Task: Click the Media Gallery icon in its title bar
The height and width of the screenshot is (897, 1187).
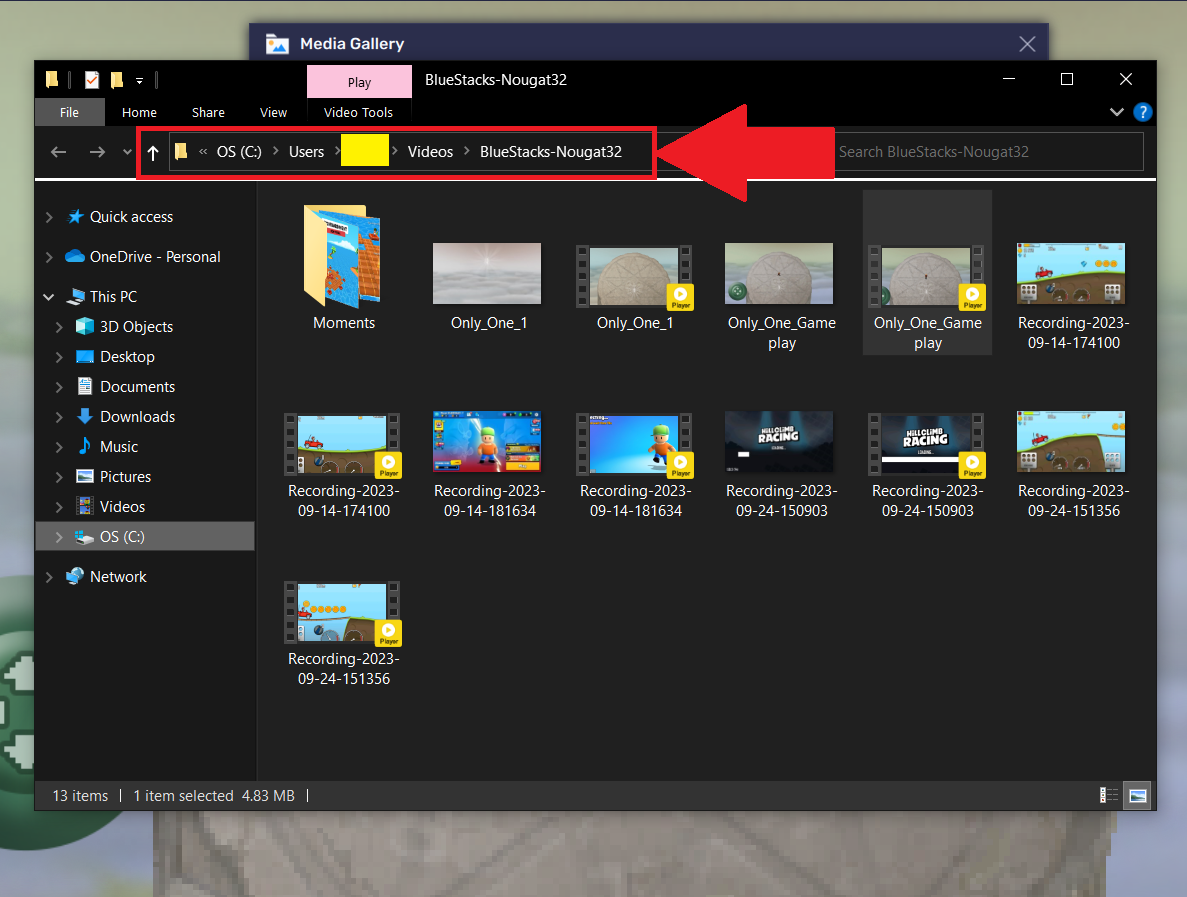Action: [276, 43]
